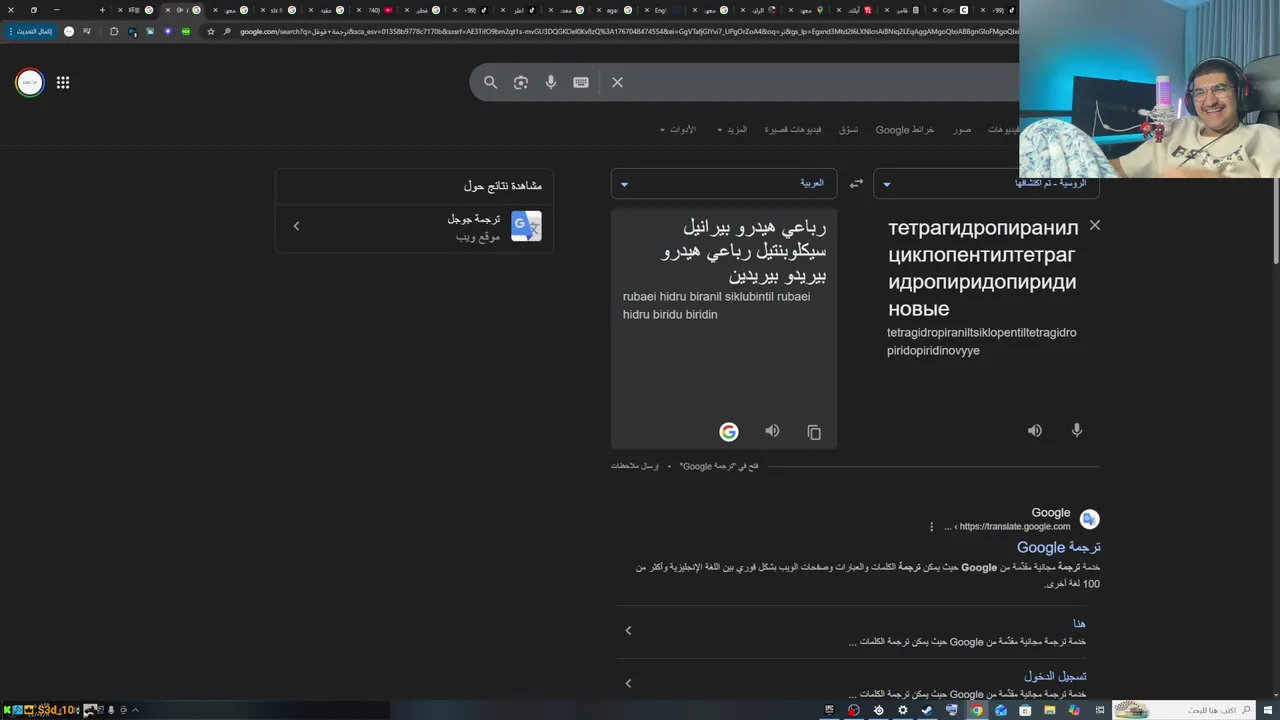Switch to تسوّق shopping tab

coord(848,129)
